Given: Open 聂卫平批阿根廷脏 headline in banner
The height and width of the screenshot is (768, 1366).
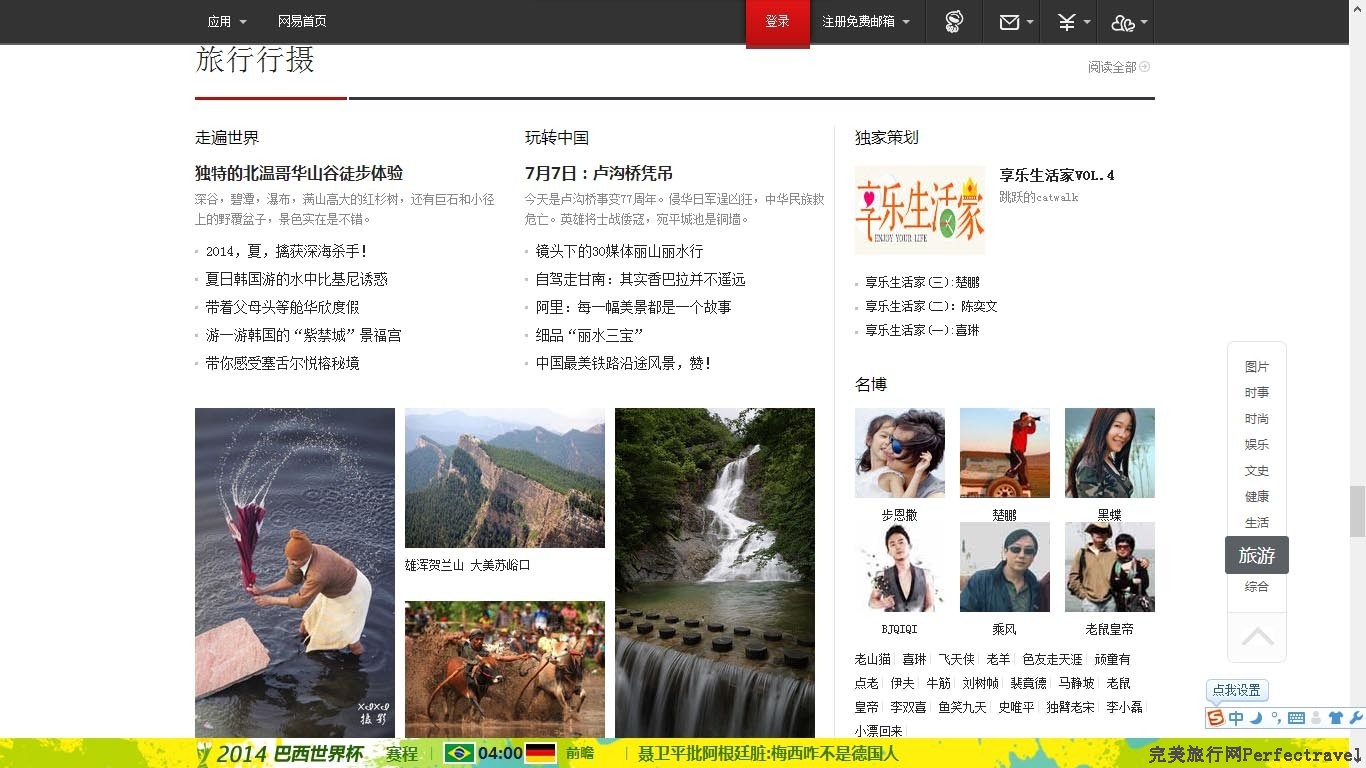Looking at the screenshot, I should (x=768, y=753).
